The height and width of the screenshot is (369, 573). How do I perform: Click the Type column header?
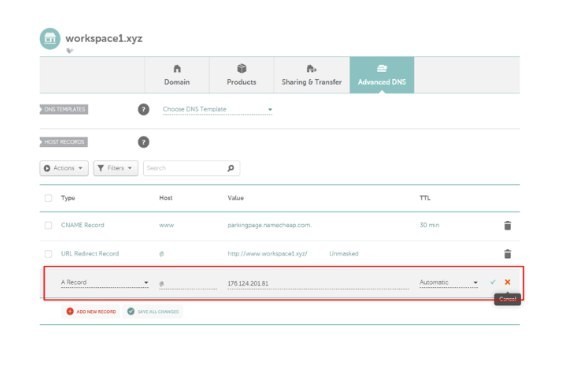pos(68,198)
